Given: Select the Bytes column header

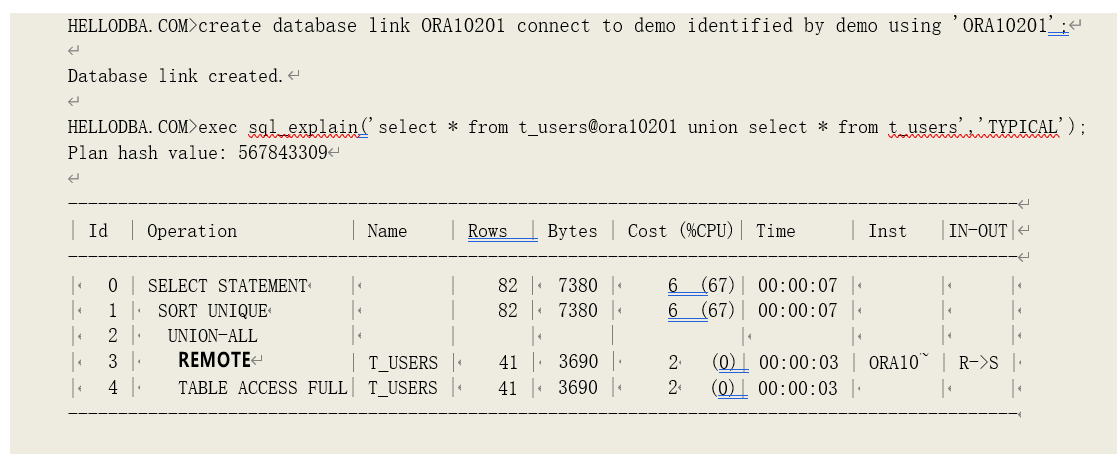Looking at the screenshot, I should tap(572, 231).
